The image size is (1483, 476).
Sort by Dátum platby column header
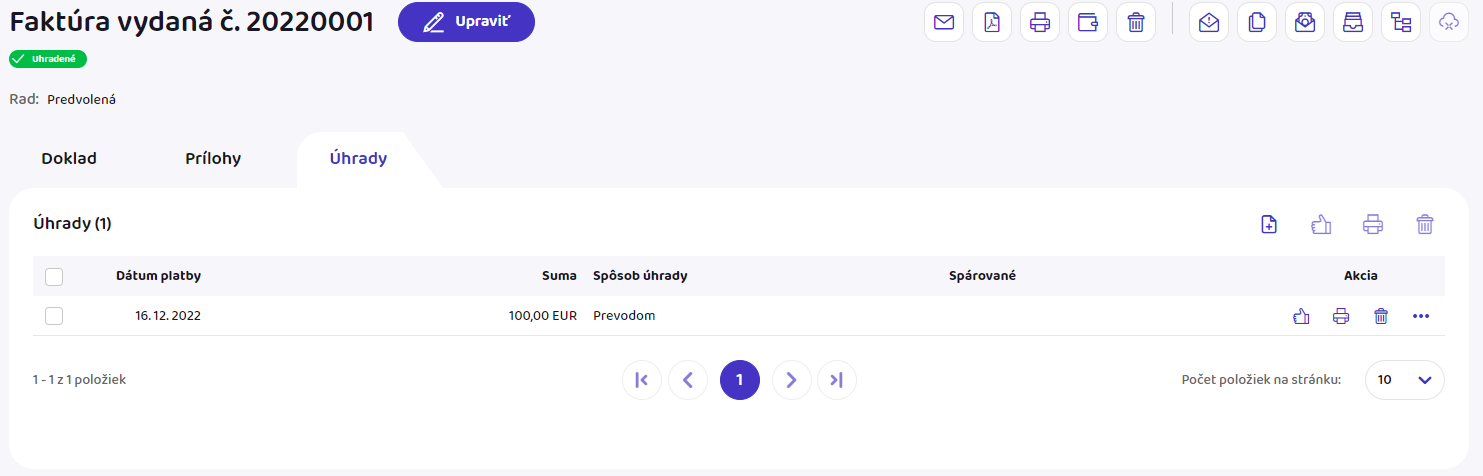point(158,276)
